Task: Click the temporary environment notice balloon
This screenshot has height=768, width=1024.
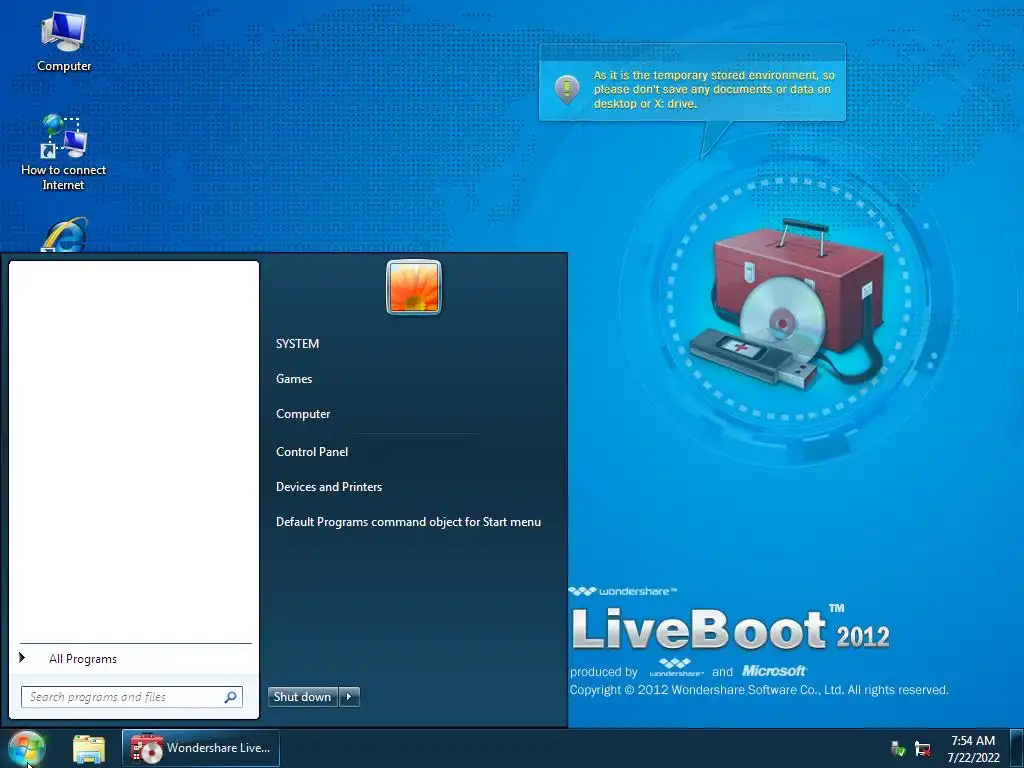Action: point(692,84)
